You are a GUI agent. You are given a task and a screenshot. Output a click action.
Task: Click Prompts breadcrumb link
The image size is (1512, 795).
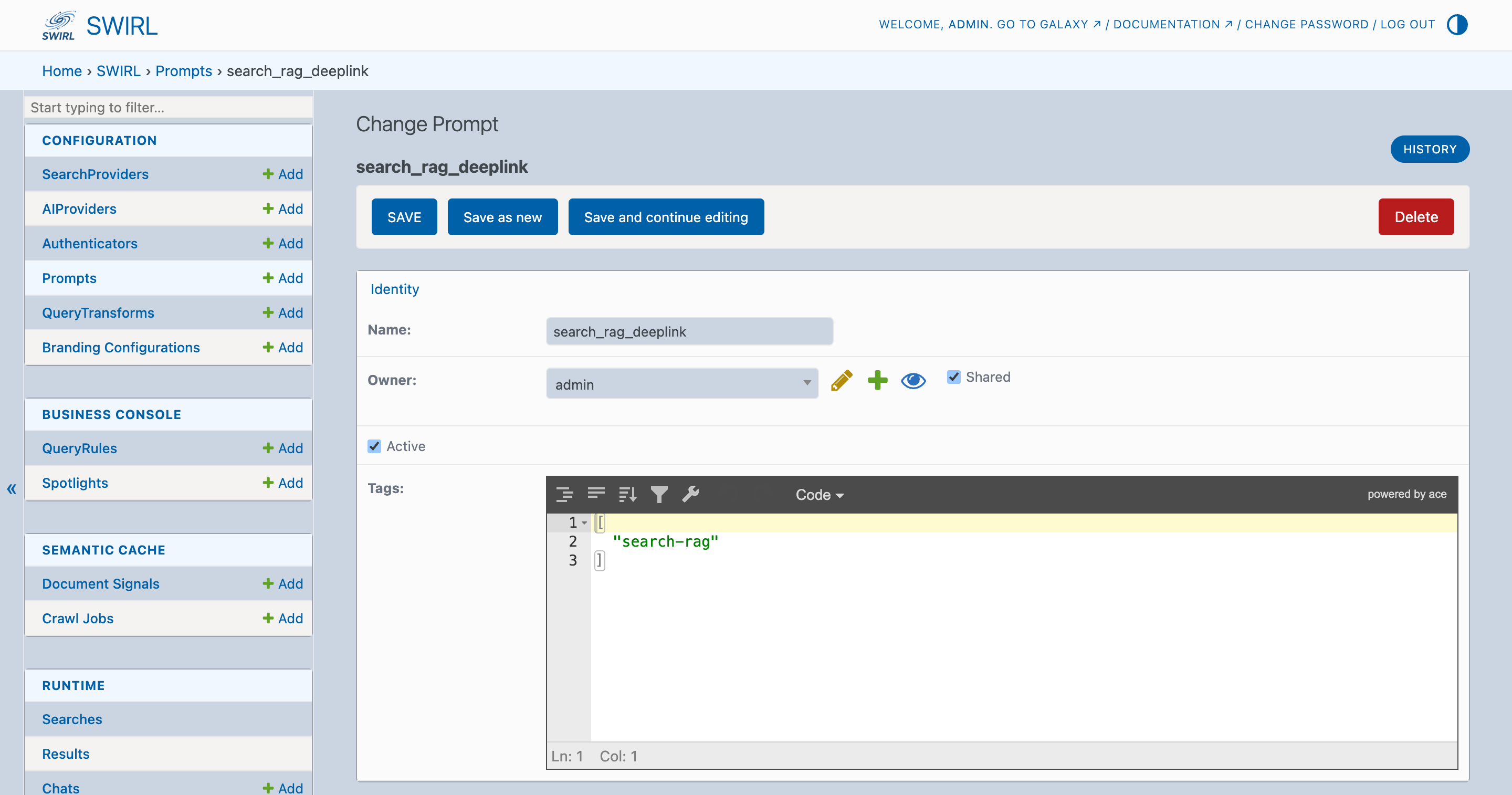[x=184, y=71]
